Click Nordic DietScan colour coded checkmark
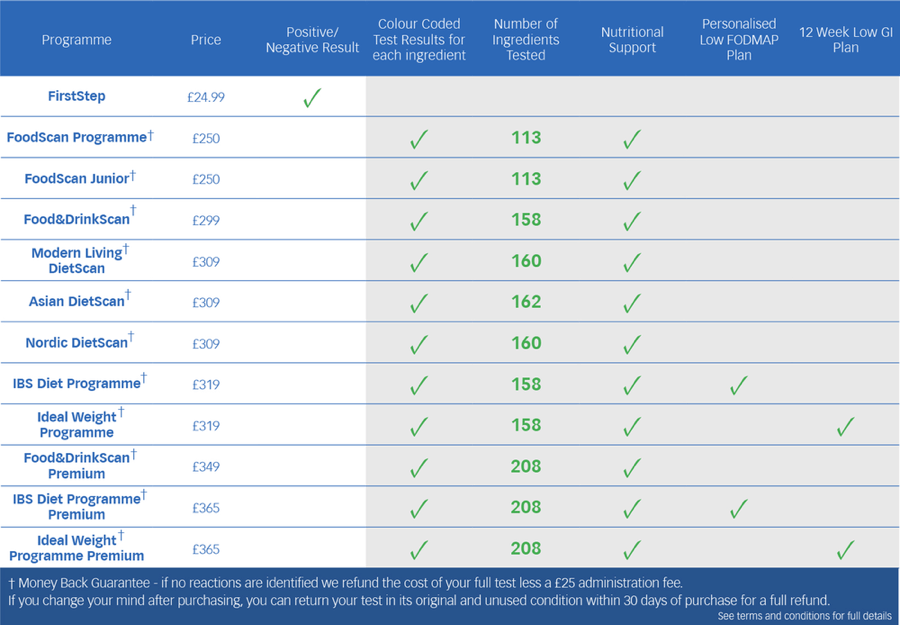The height and width of the screenshot is (625, 900). (x=419, y=344)
